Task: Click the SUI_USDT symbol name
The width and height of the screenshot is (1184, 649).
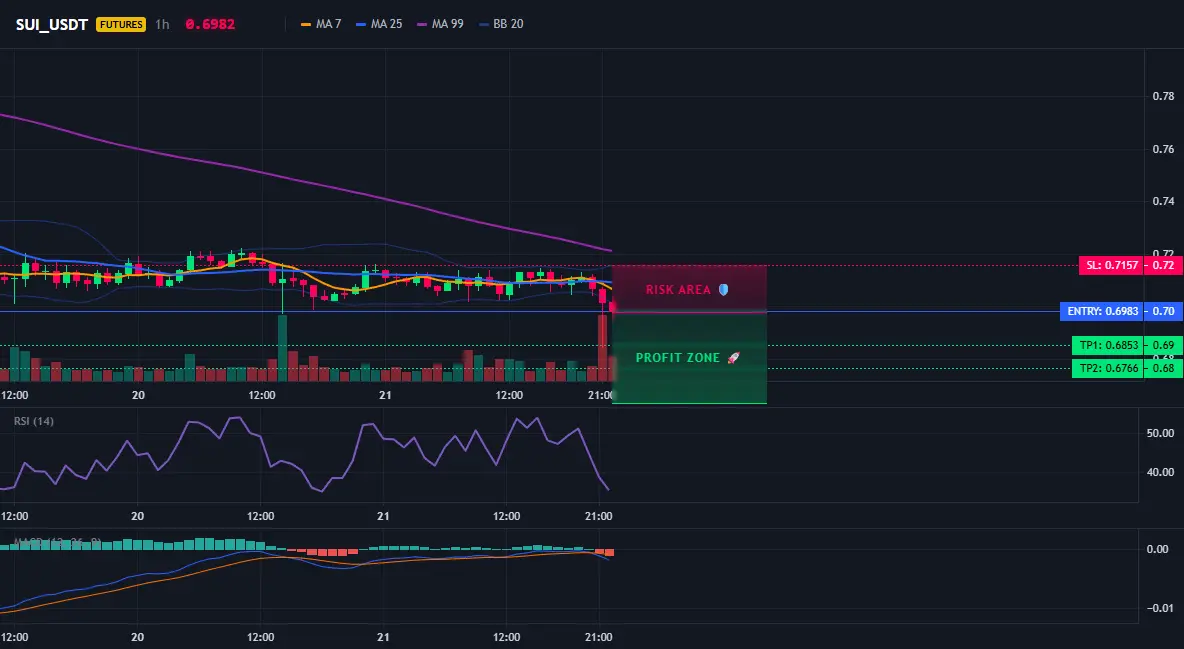Action: pyautogui.click(x=52, y=24)
